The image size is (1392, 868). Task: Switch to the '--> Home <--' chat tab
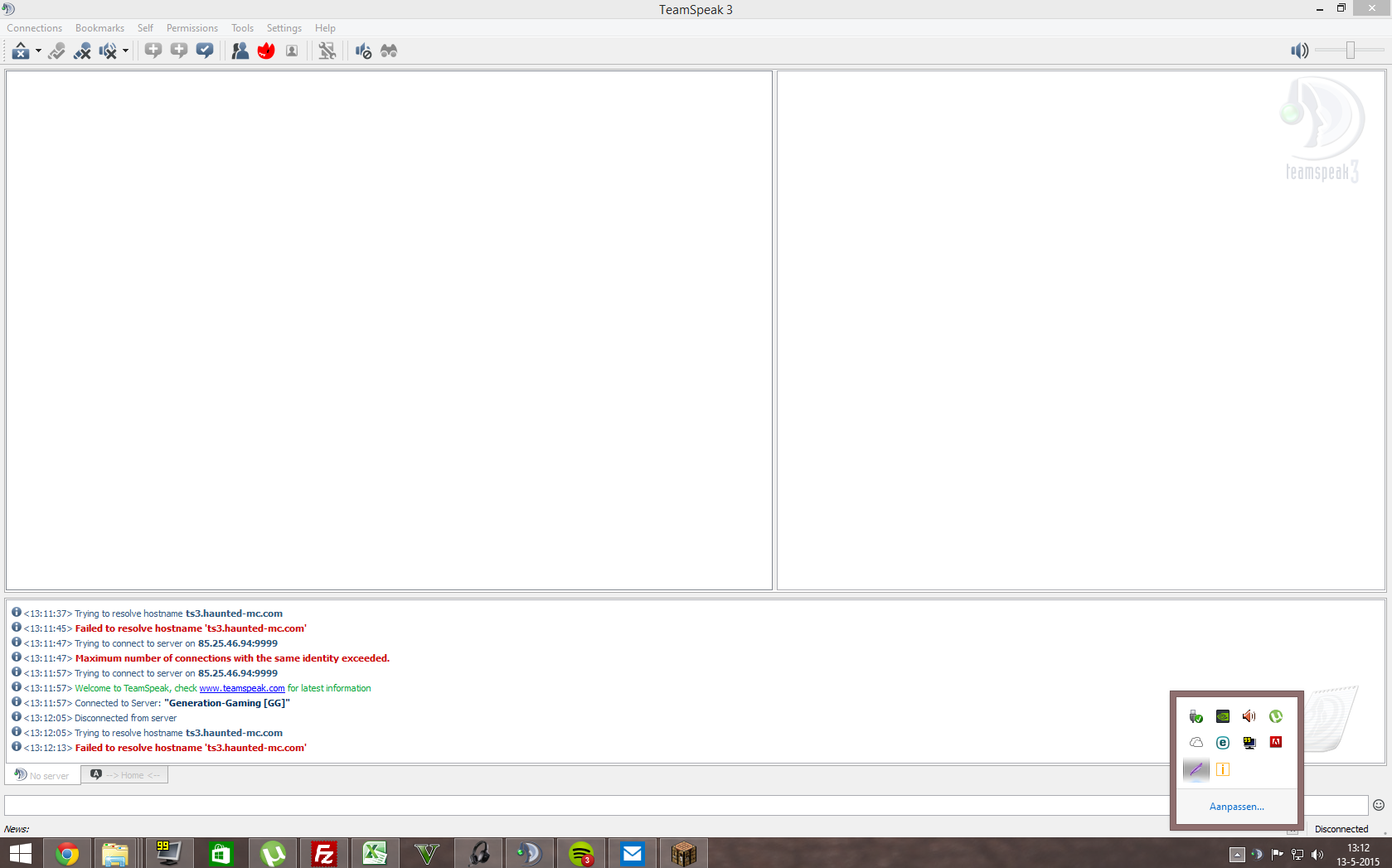click(x=125, y=775)
